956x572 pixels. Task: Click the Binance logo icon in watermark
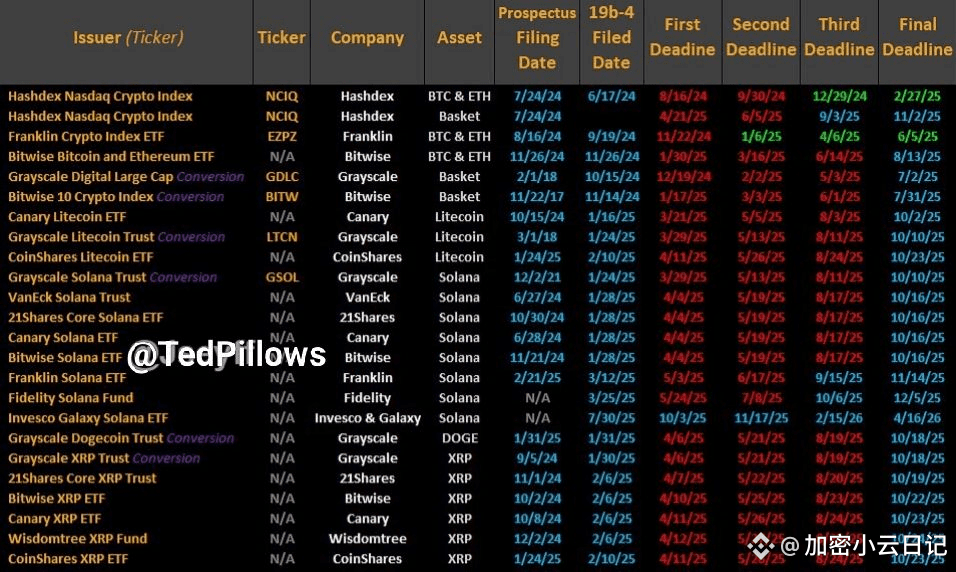point(760,545)
